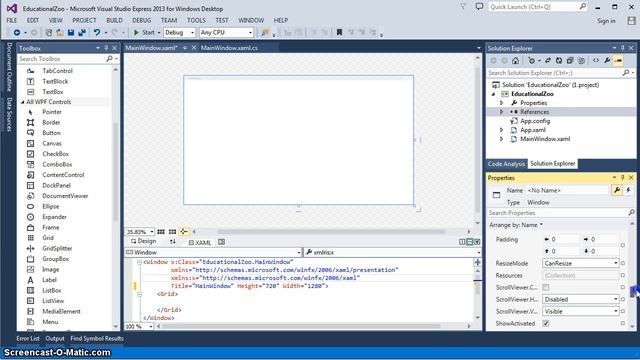Viewport: 640px width, 360px height.
Task: Click the wrench Properties icon in Solution Explorer toolbar
Action: point(607,60)
